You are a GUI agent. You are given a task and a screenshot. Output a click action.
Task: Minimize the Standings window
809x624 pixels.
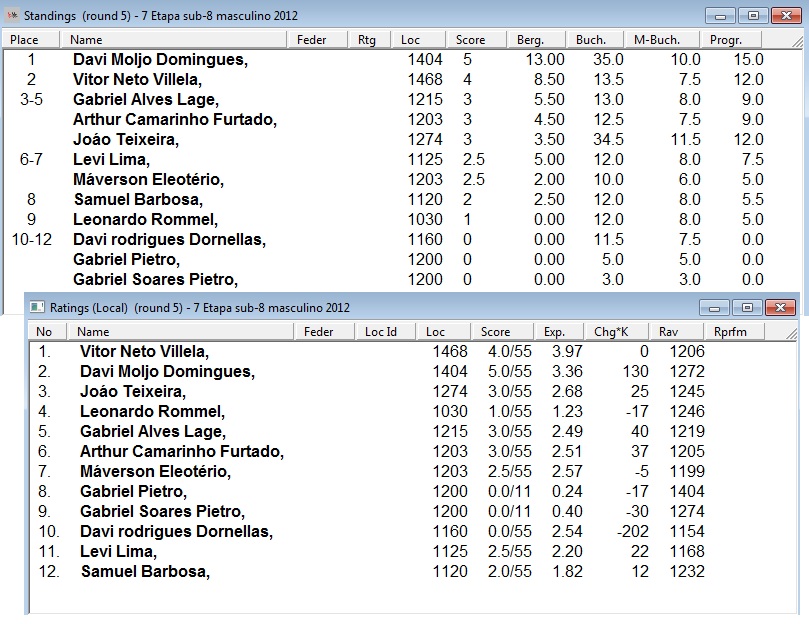point(720,15)
